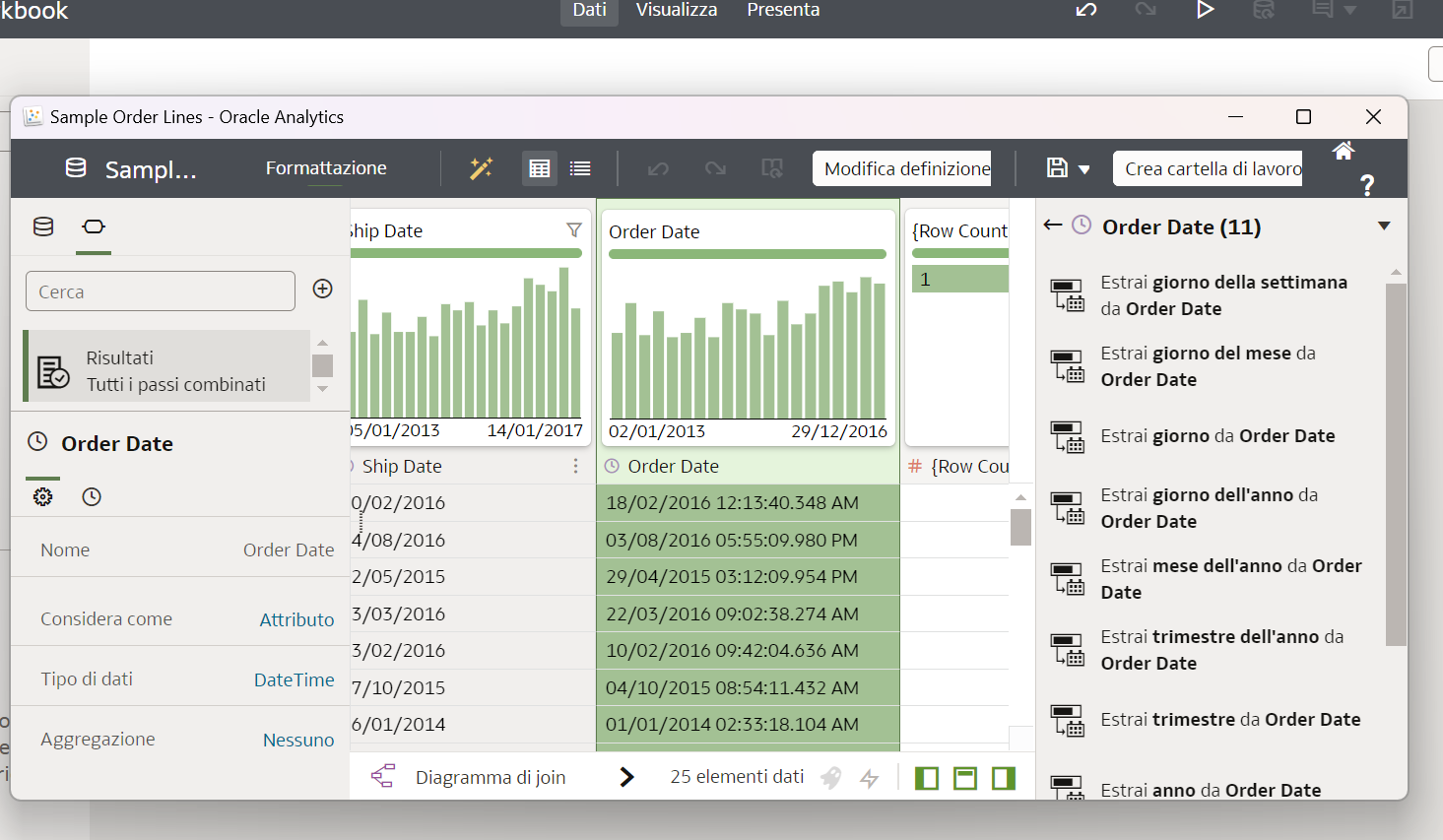Image resolution: width=1443 pixels, height=840 pixels.
Task: Click the recommendations panel scrollbar
Action: click(1396, 464)
